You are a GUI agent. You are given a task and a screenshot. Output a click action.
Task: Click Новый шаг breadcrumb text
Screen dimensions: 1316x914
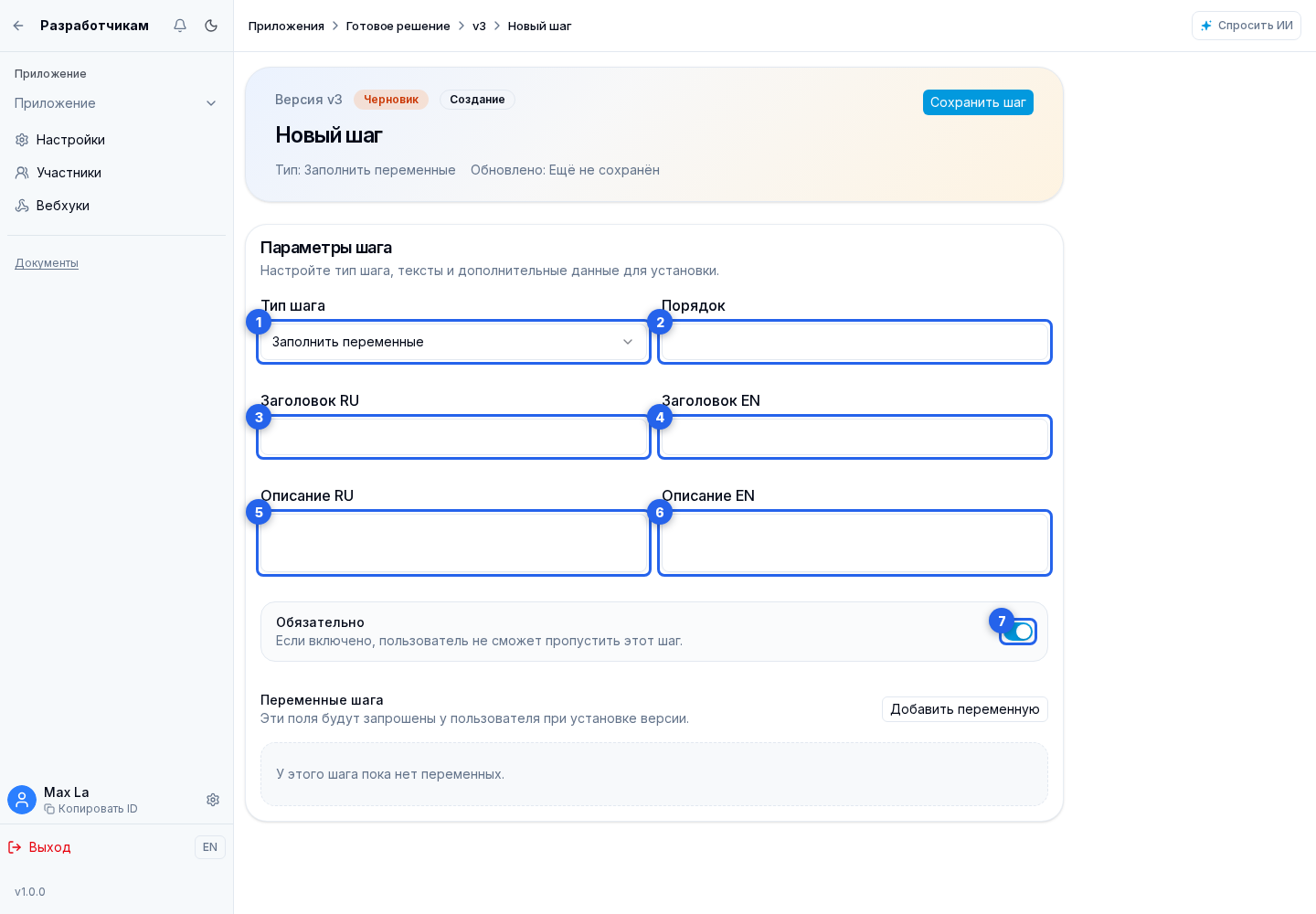click(540, 26)
